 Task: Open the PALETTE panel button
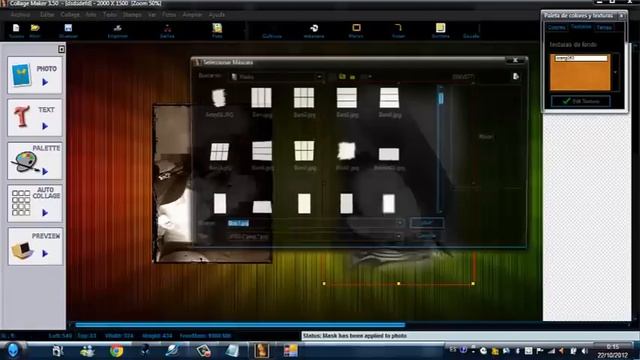point(35,160)
